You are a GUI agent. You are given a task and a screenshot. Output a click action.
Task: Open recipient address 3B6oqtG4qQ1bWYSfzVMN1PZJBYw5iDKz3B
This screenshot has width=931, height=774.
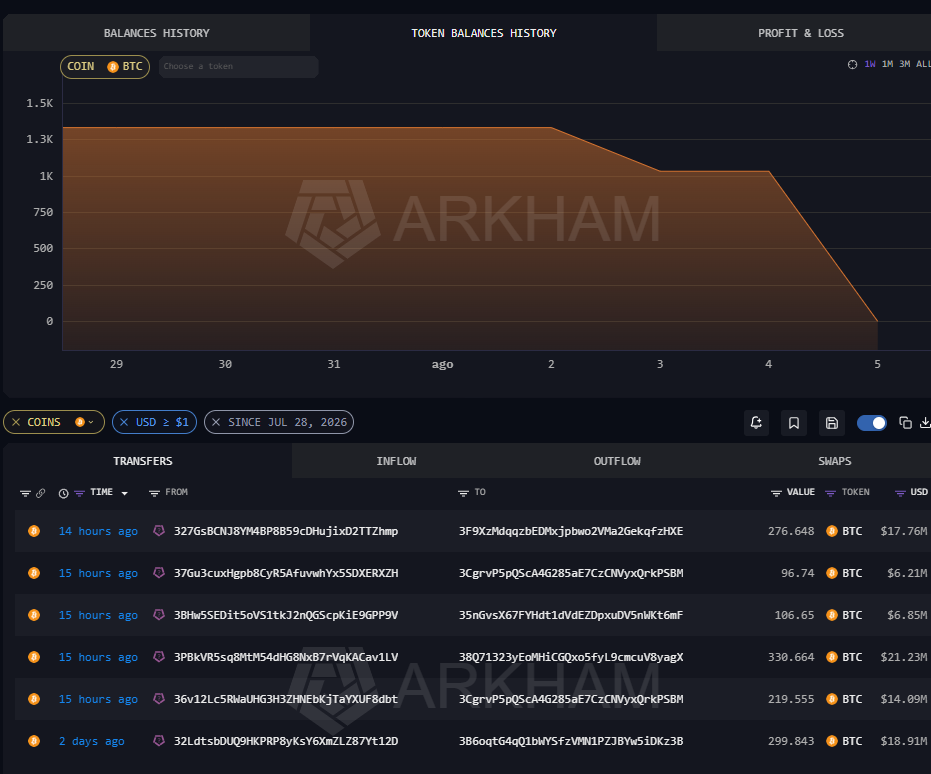(x=571, y=741)
